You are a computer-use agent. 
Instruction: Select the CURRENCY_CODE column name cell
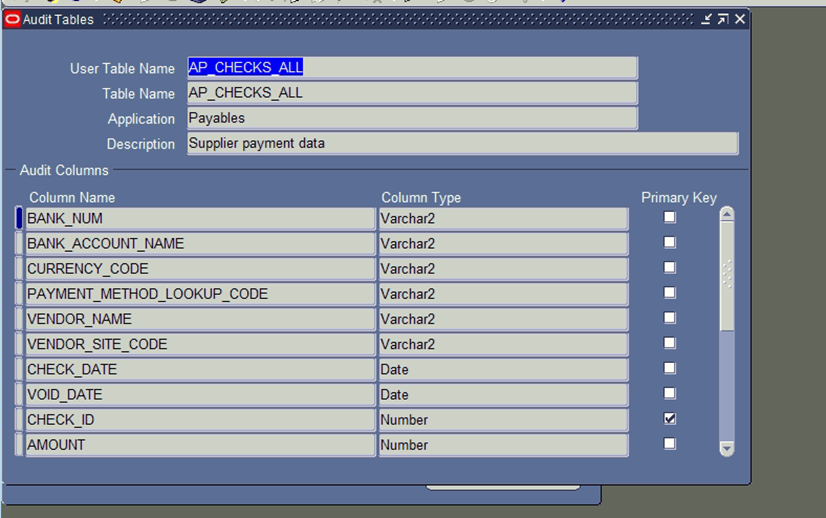(x=200, y=269)
